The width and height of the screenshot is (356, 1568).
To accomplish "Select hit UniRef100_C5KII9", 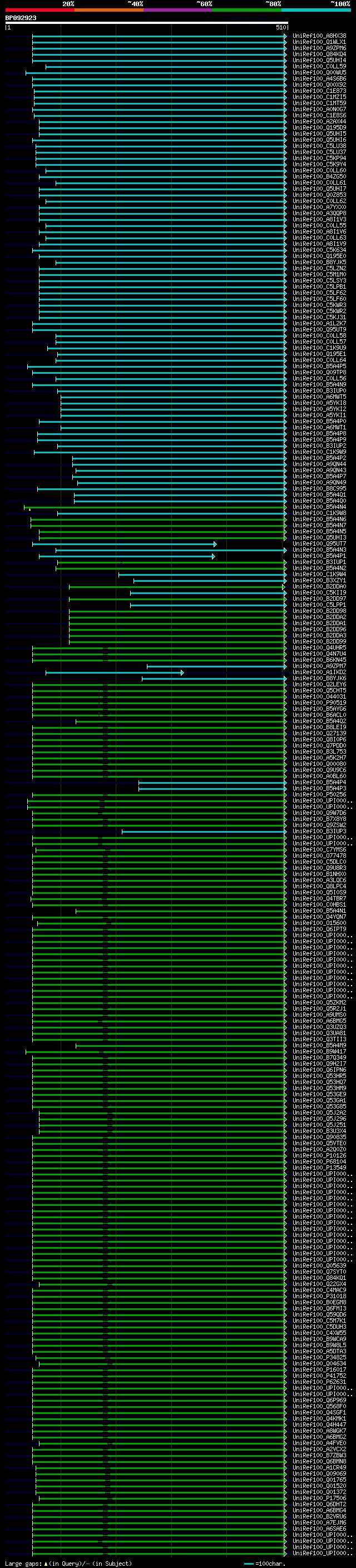I will click(x=319, y=593).
